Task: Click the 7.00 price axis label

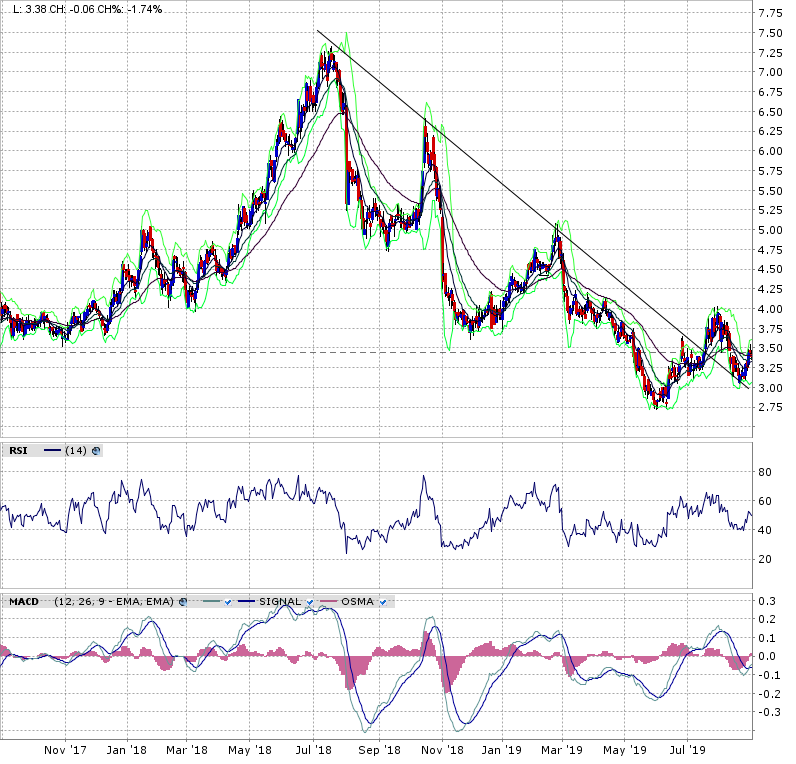Action: (x=770, y=72)
